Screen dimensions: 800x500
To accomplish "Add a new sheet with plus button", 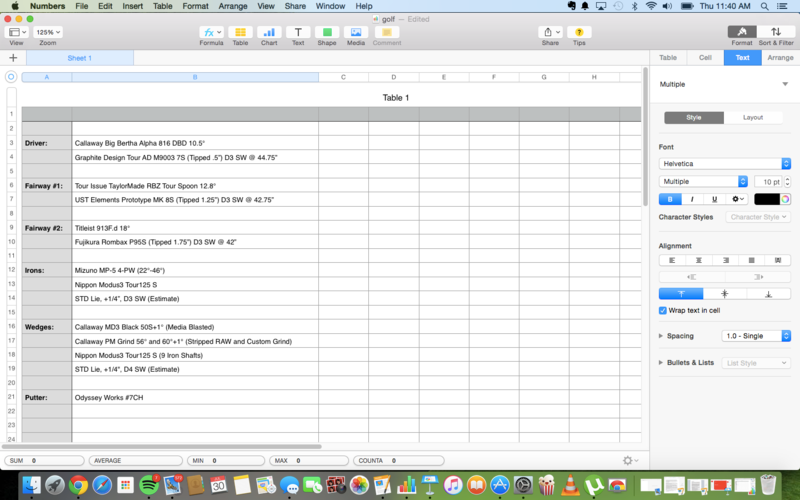I will pyautogui.click(x=13, y=58).
